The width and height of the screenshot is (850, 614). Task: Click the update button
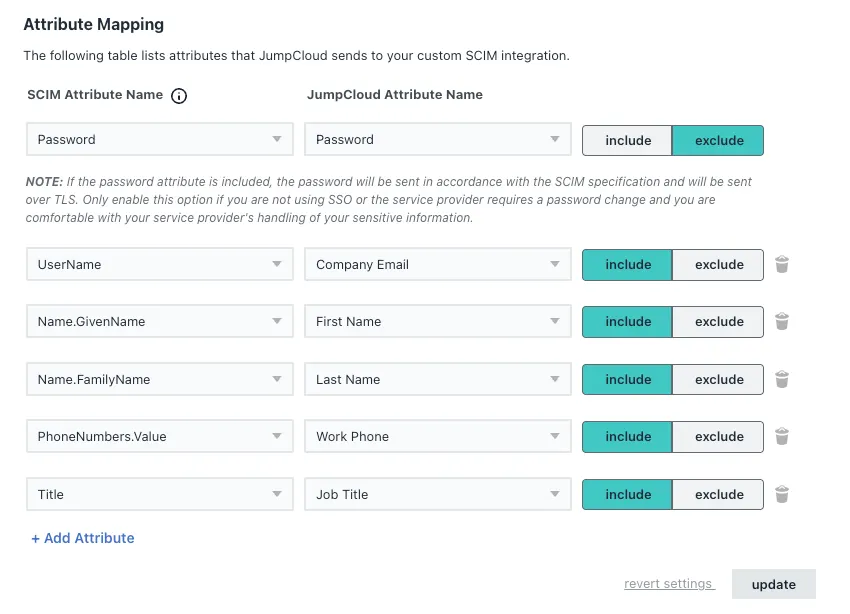tap(773, 584)
